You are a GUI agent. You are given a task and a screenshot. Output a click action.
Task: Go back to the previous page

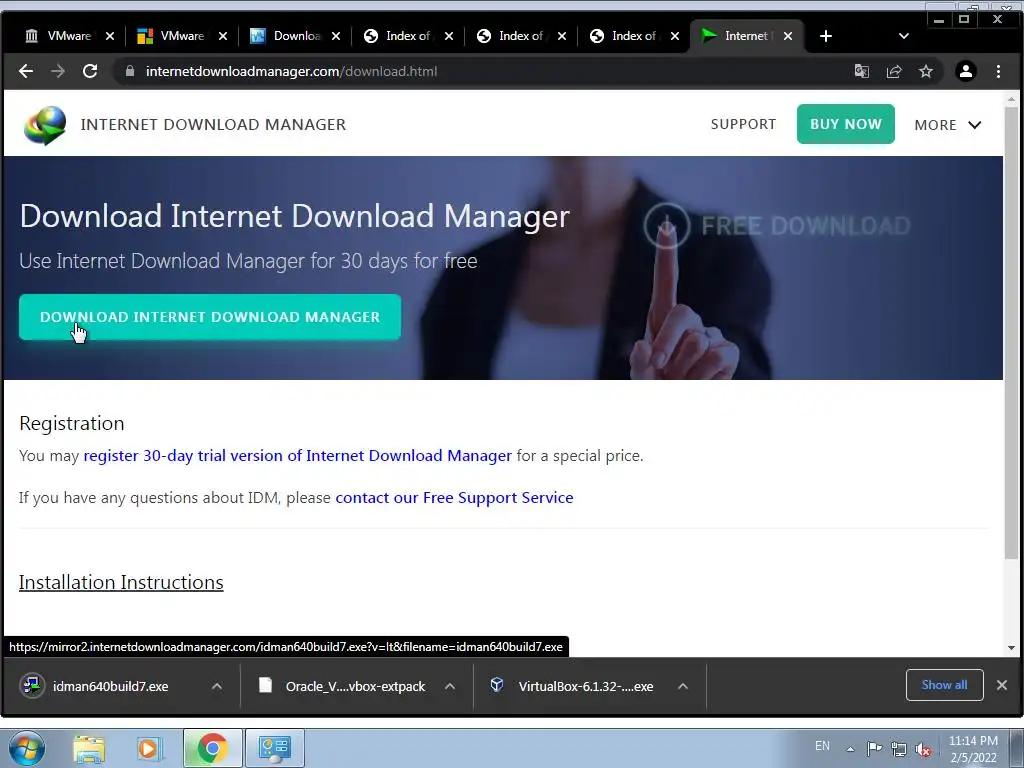(x=25, y=71)
